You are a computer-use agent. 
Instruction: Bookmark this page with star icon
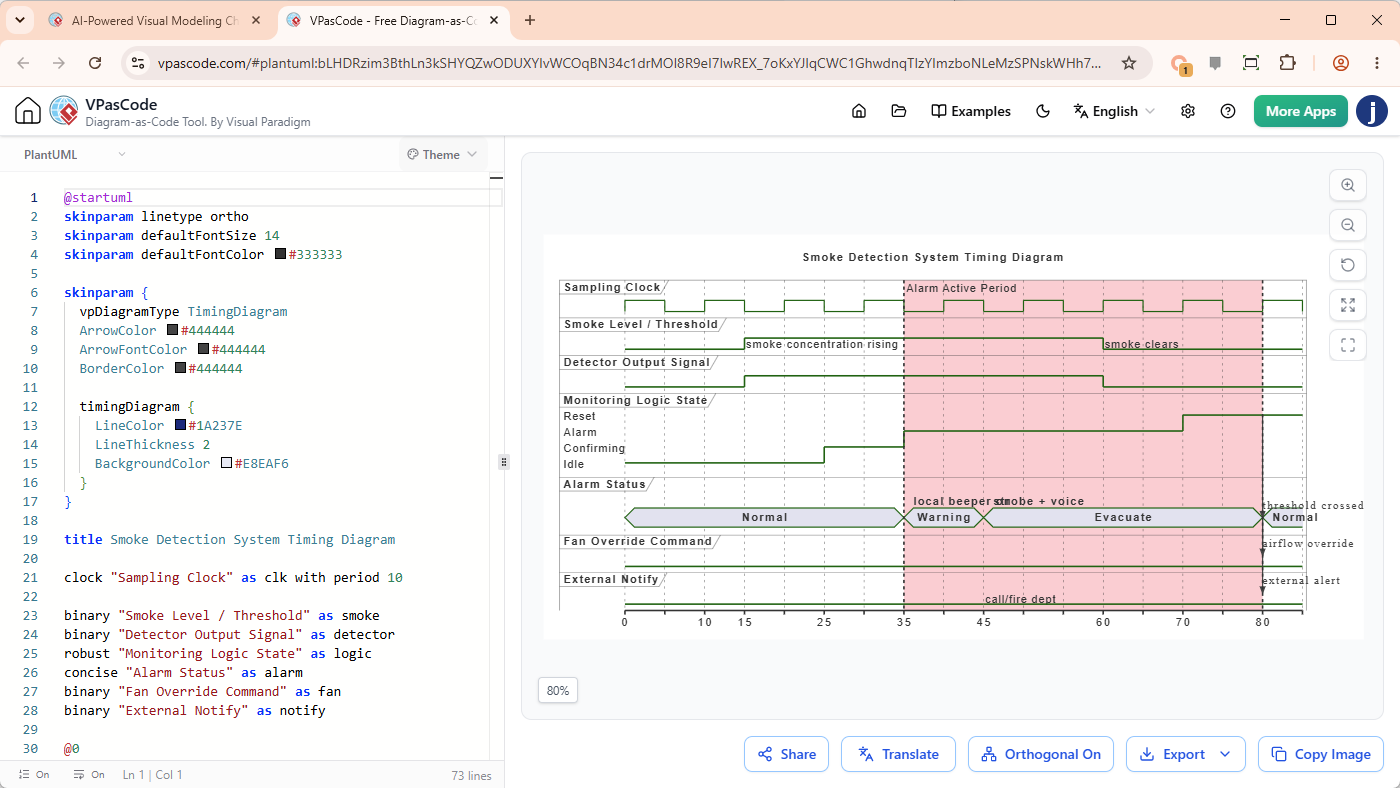click(1129, 63)
